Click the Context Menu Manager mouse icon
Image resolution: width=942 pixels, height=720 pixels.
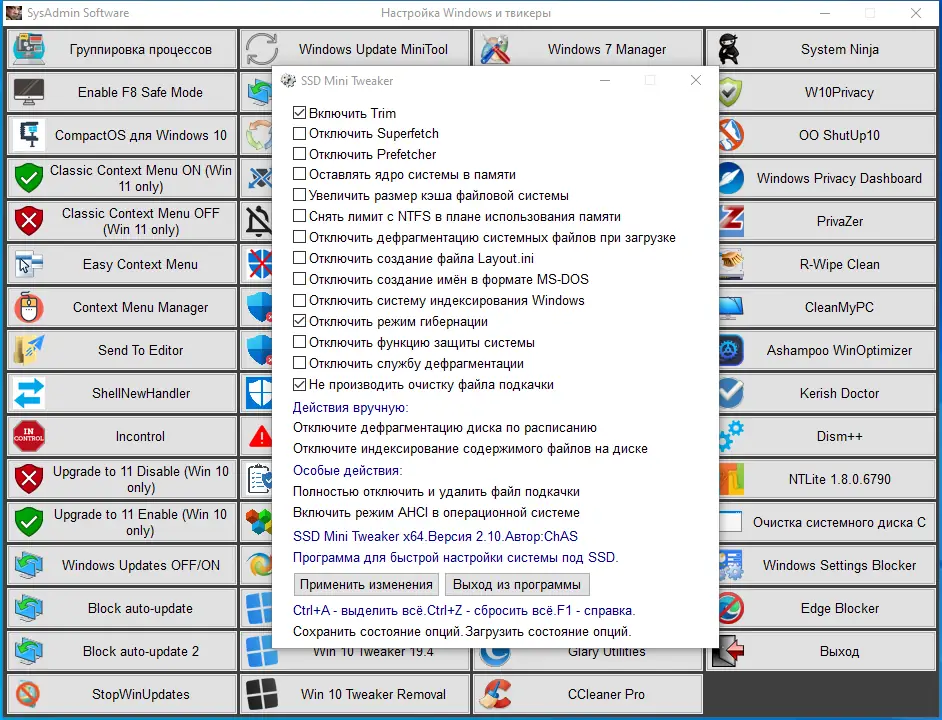pyautogui.click(x=30, y=307)
